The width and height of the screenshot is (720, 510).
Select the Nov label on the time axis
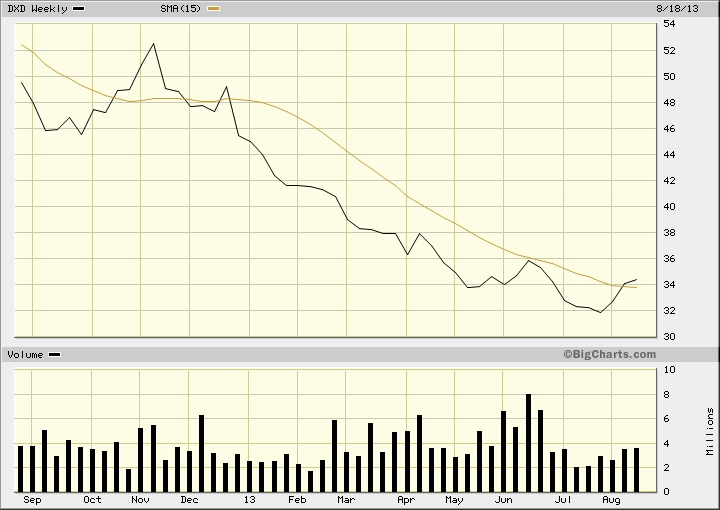click(x=140, y=500)
